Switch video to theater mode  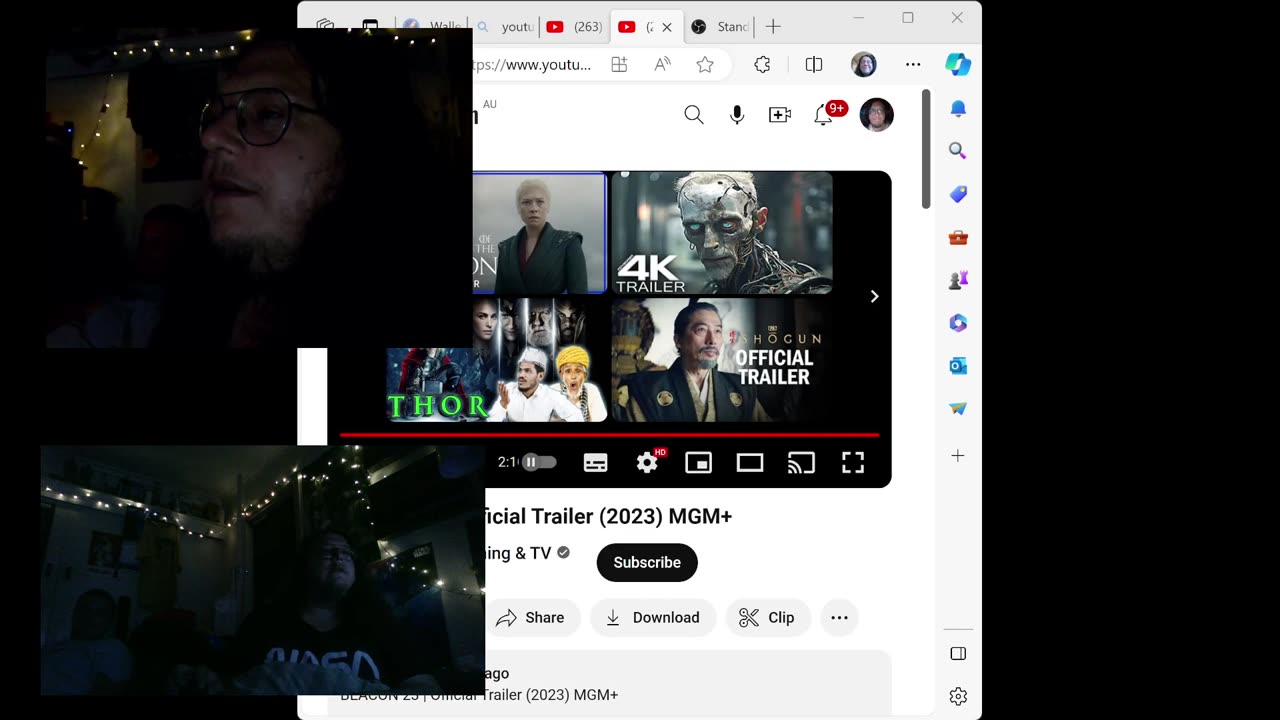coord(750,462)
